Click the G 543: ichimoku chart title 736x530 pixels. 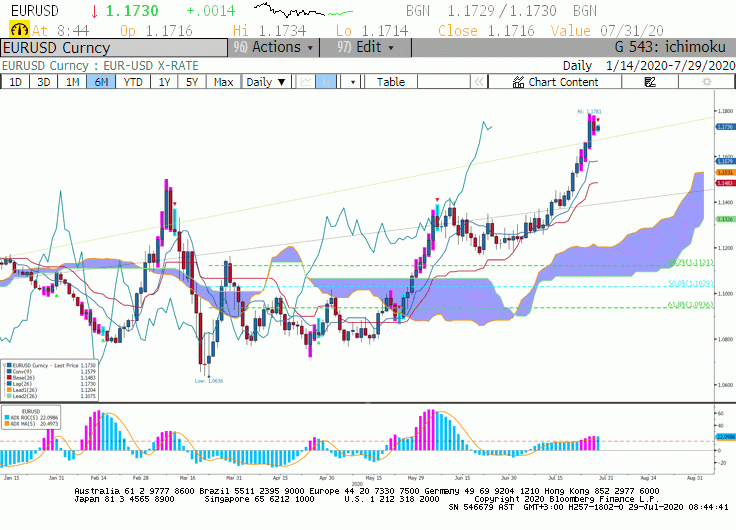point(670,47)
